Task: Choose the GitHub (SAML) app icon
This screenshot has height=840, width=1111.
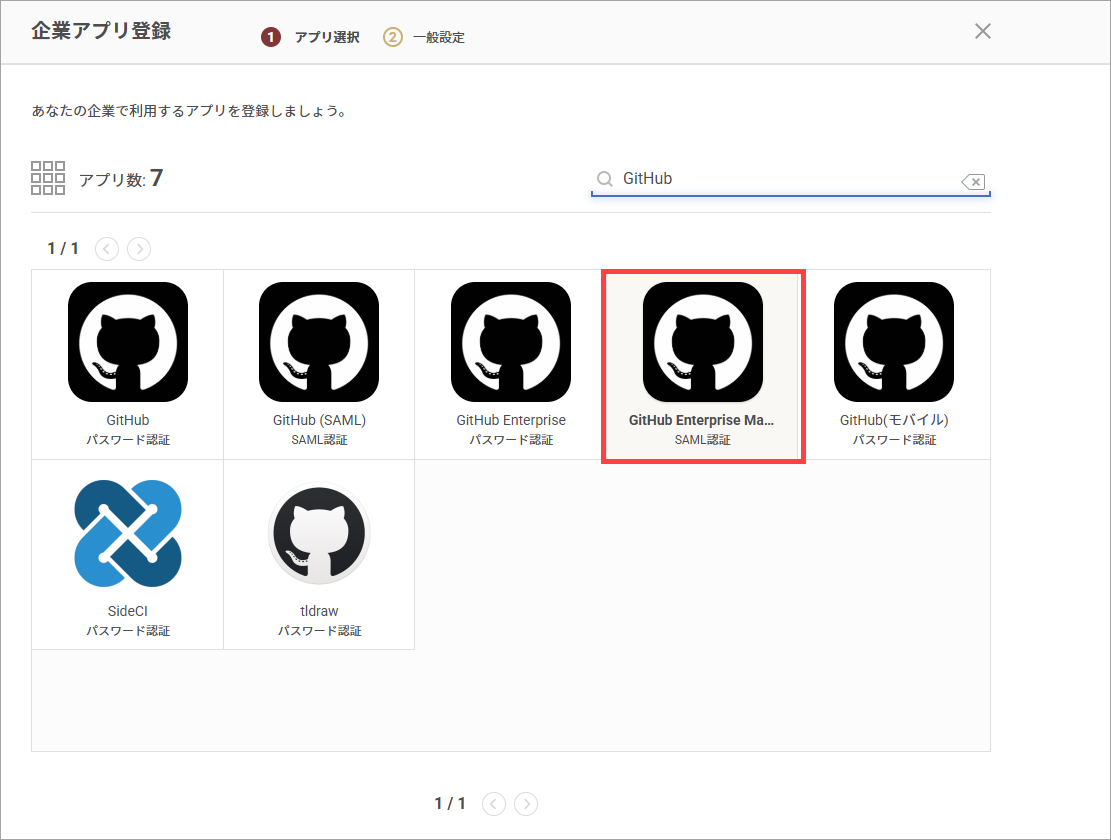Action: point(319,342)
